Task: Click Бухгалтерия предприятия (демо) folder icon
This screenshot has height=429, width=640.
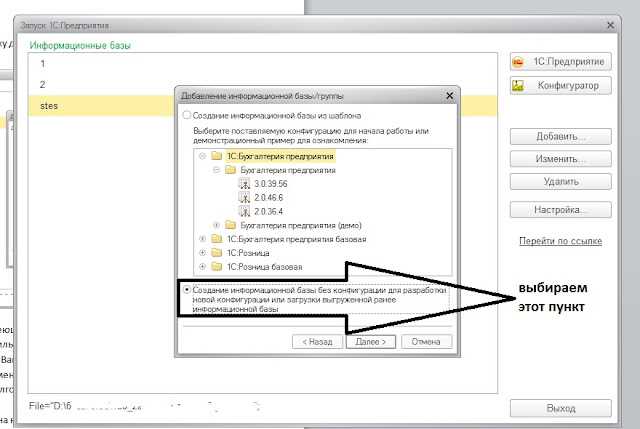Action: [x=231, y=225]
